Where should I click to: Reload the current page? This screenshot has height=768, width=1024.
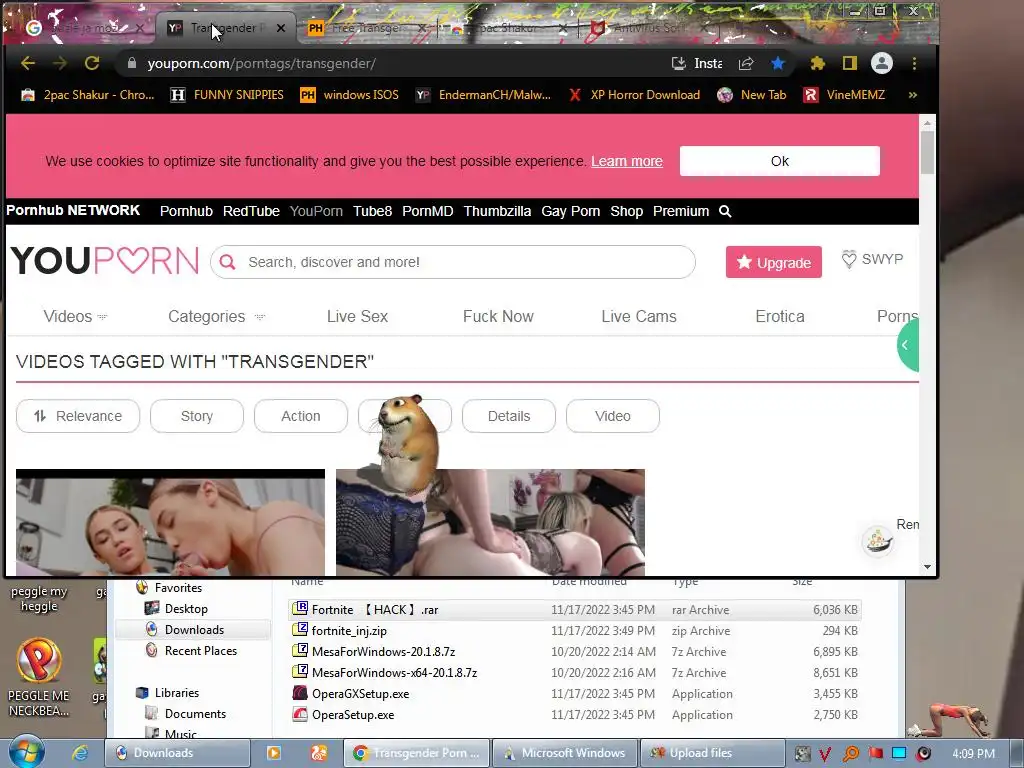click(x=92, y=63)
